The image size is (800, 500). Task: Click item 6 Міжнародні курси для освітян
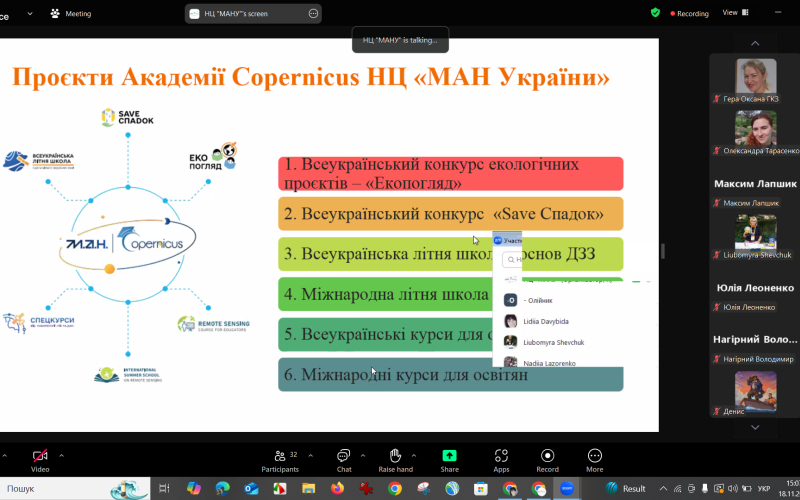coord(451,374)
